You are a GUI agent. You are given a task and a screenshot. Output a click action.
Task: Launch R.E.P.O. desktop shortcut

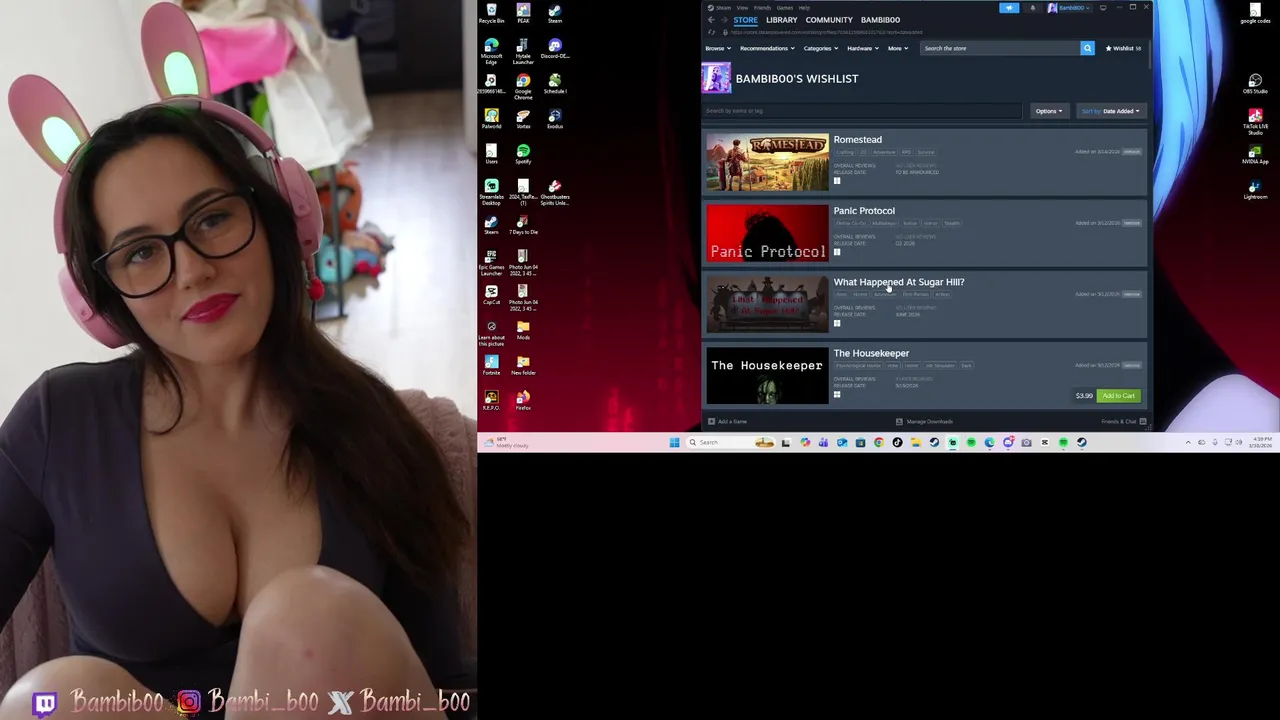pyautogui.click(x=491, y=401)
